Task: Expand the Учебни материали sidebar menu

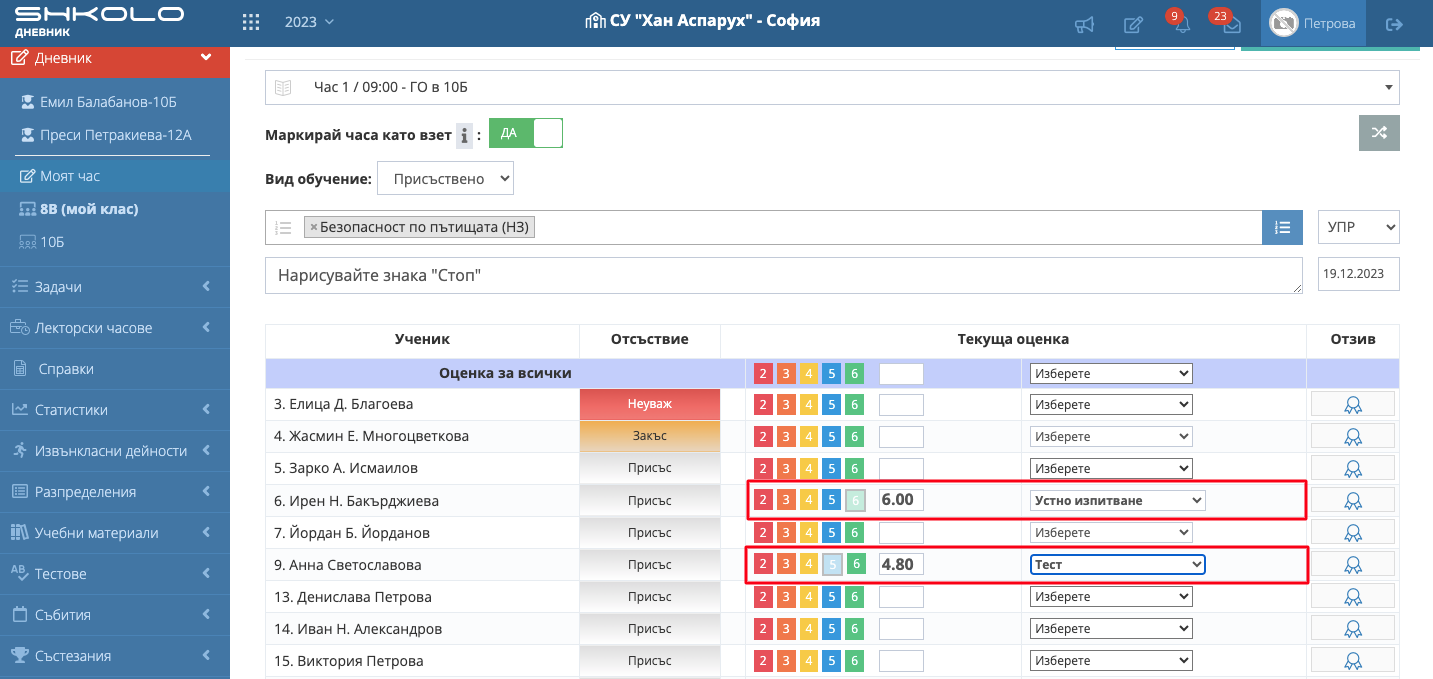Action: pos(115,532)
